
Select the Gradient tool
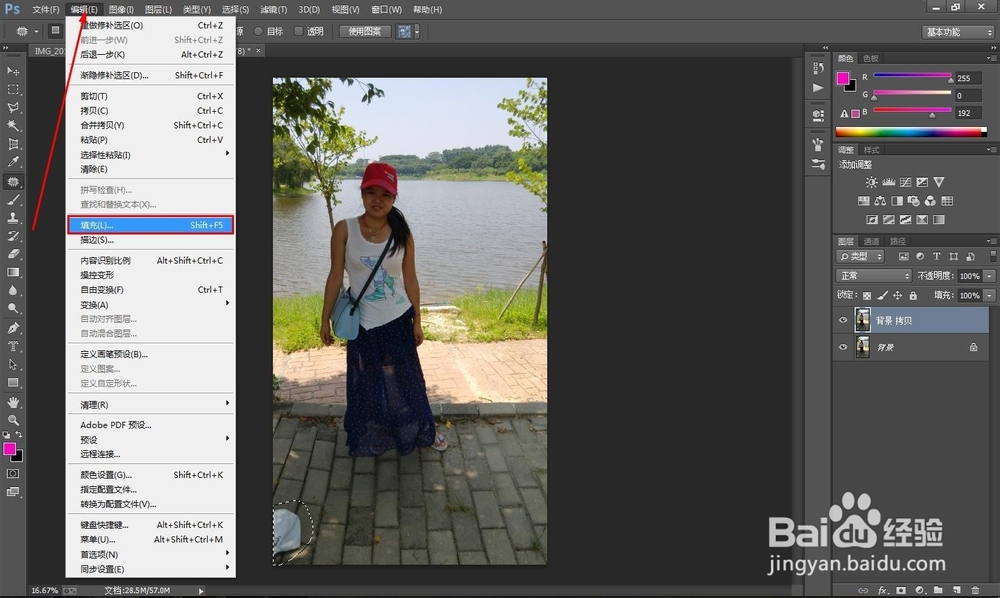point(13,272)
